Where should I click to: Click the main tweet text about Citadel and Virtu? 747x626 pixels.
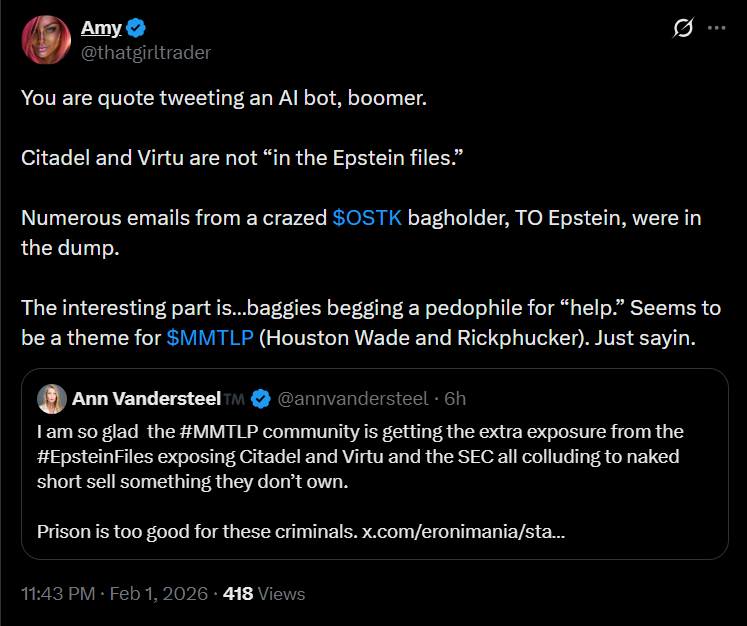point(242,158)
